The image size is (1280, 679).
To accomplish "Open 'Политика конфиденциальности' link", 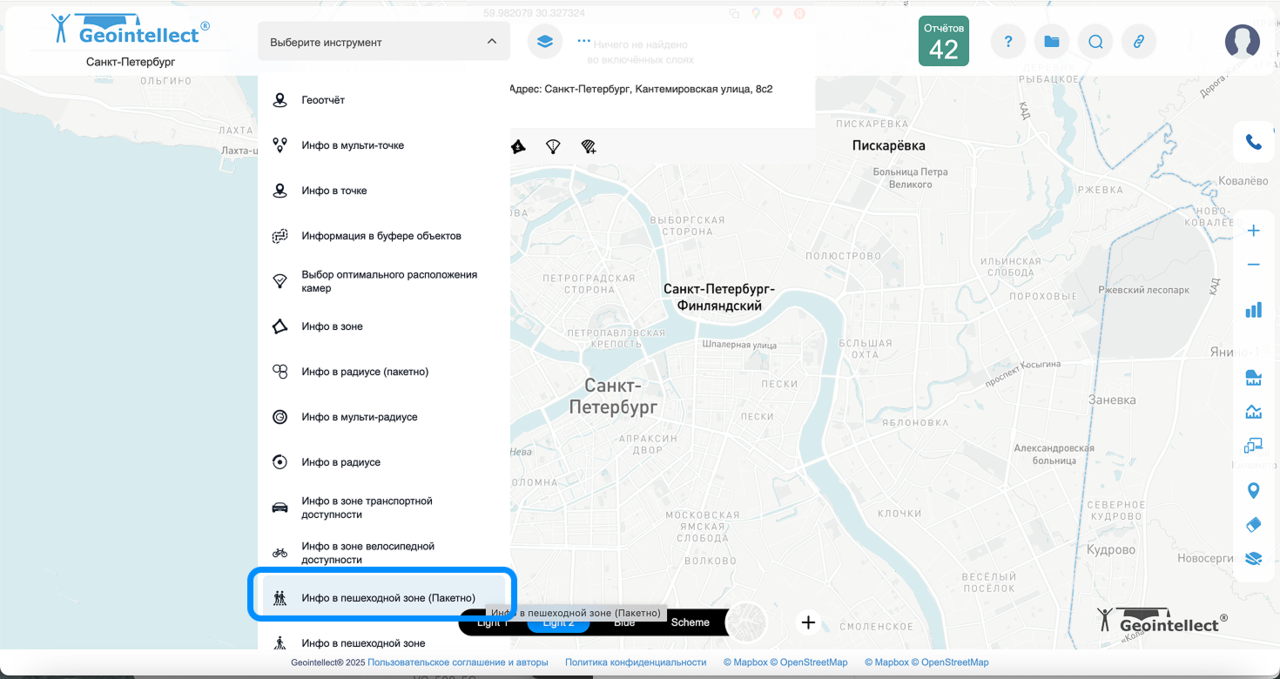I will [x=635, y=662].
